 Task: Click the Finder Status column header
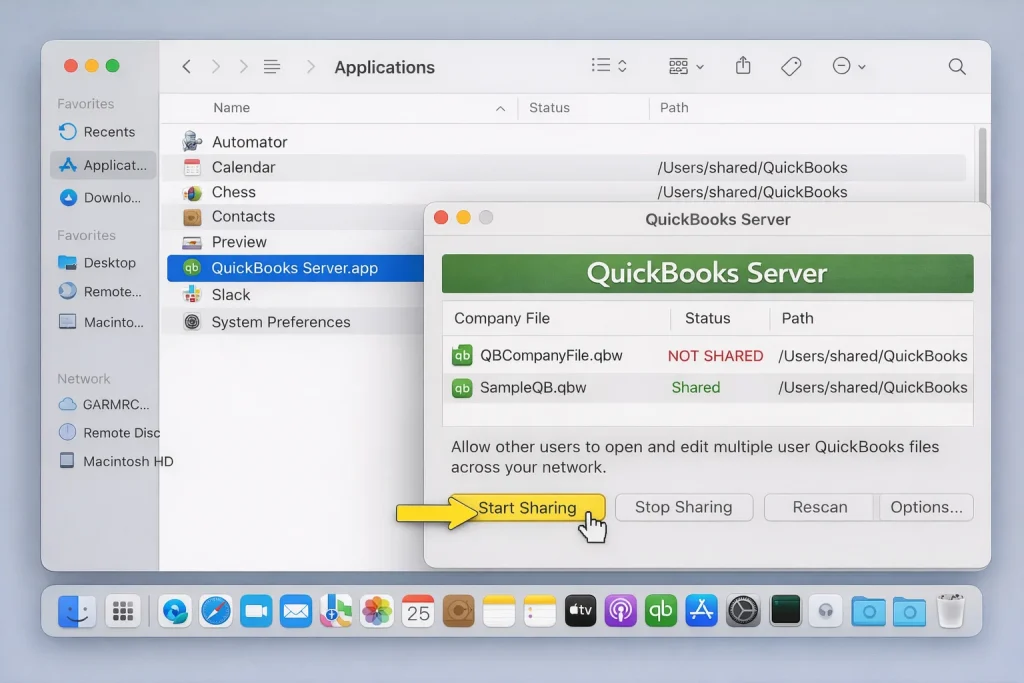coord(549,108)
